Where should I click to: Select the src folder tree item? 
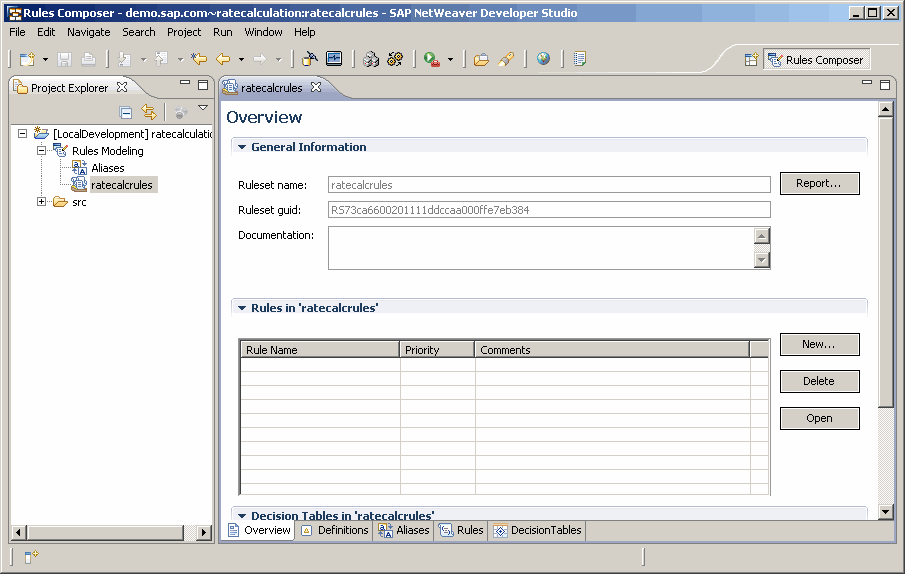coord(79,202)
